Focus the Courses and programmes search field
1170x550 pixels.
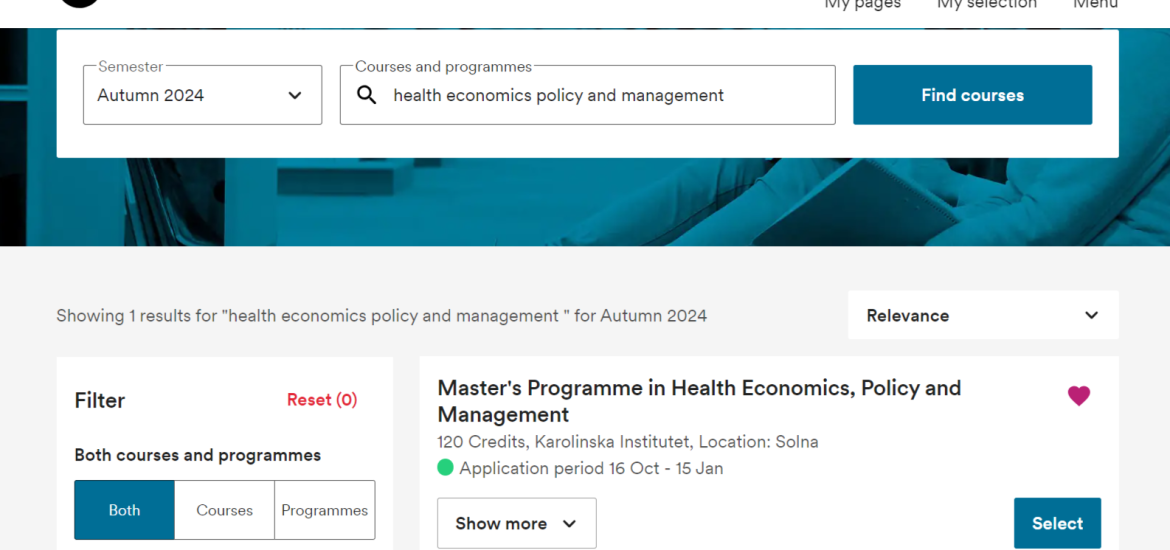(x=587, y=95)
